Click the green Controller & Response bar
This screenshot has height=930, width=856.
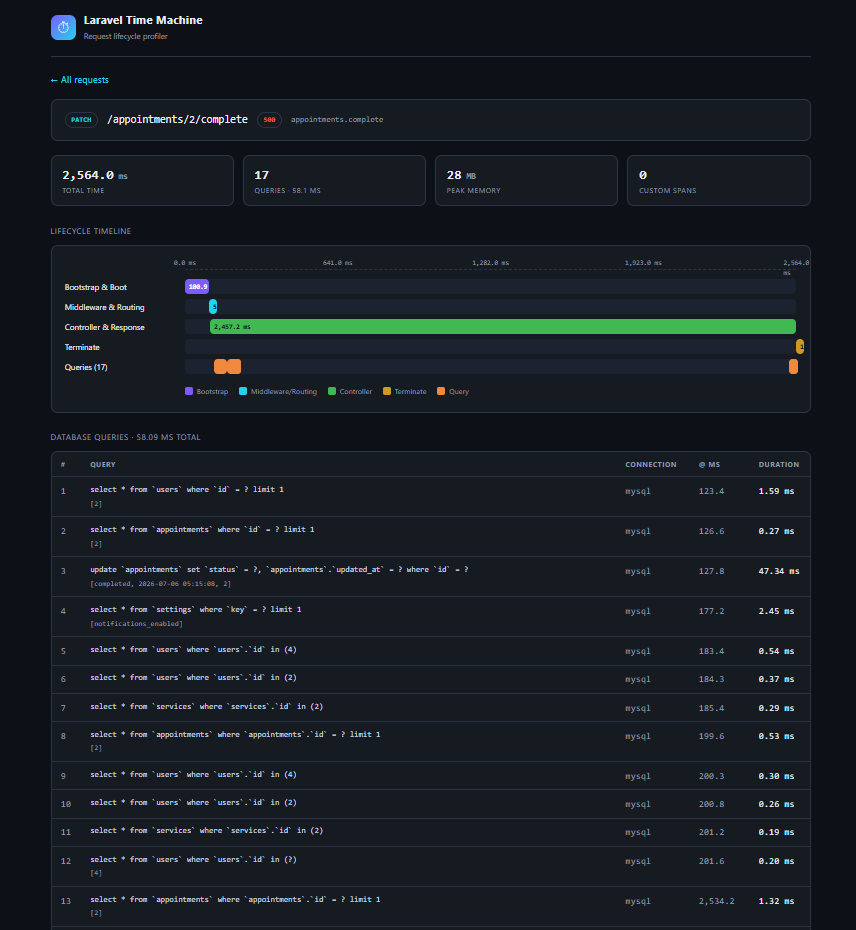503,327
